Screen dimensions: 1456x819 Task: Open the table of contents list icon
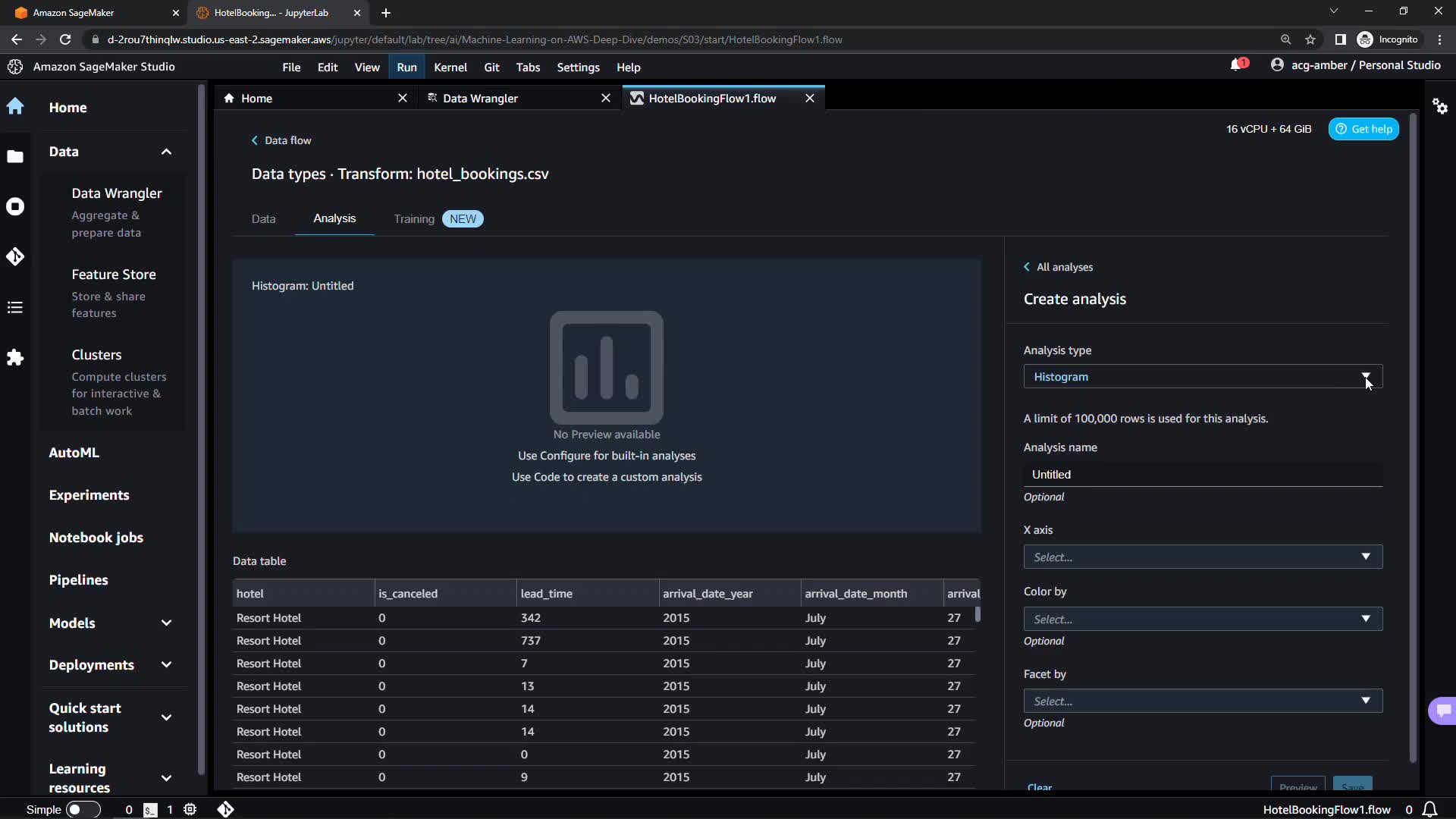click(x=15, y=307)
